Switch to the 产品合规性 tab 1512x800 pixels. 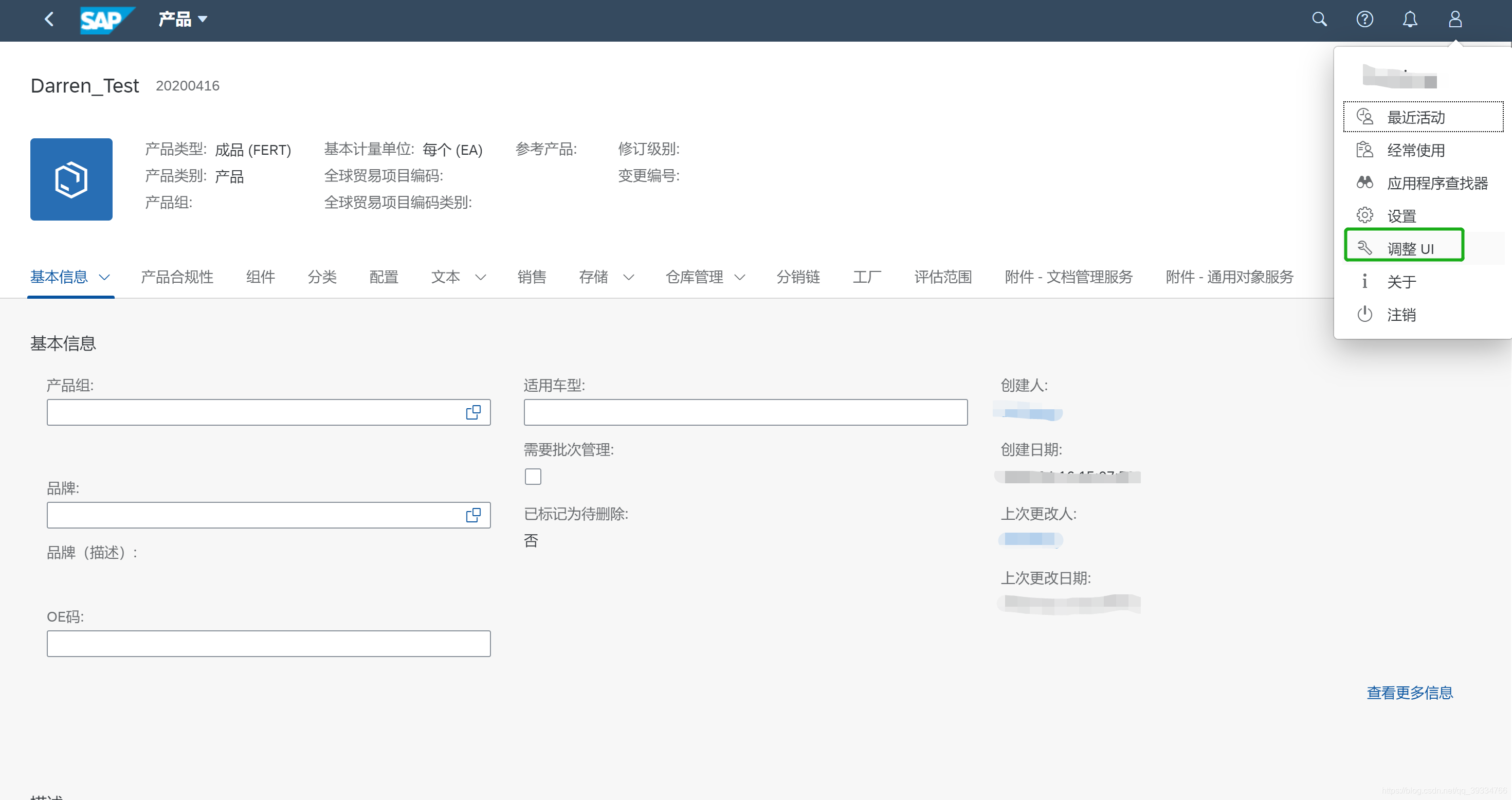177,277
